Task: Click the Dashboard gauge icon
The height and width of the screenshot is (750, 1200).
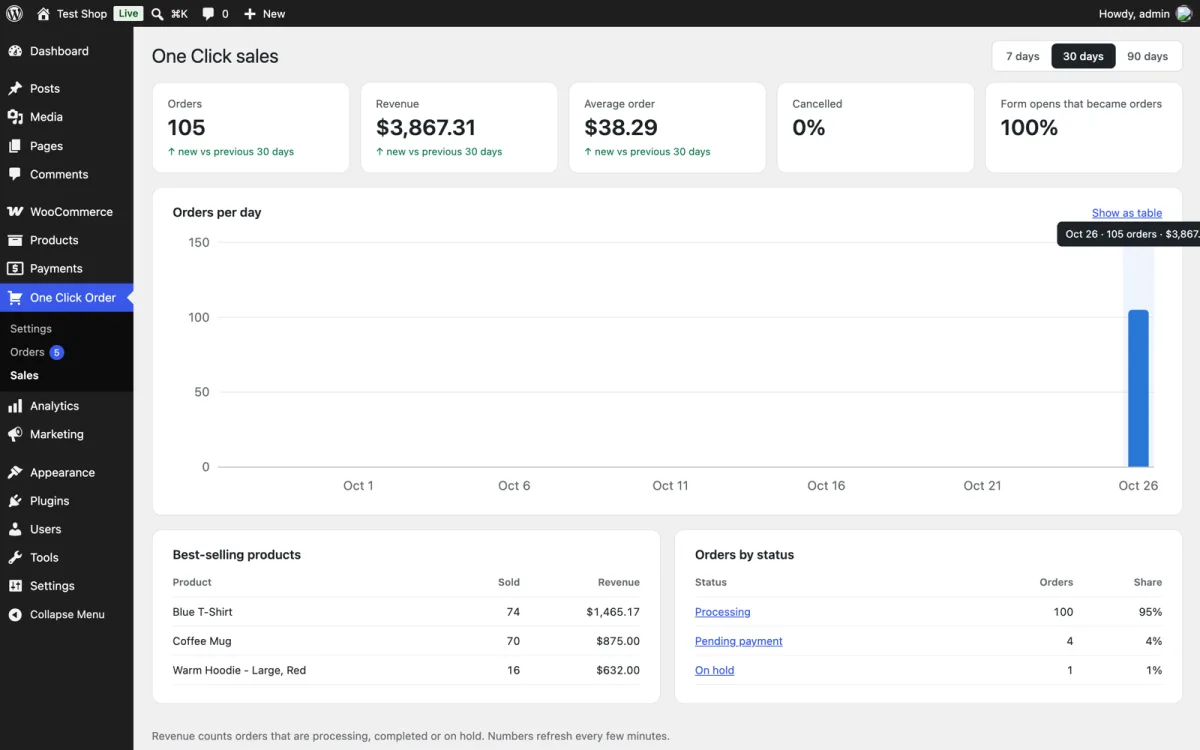Action: click(x=15, y=51)
